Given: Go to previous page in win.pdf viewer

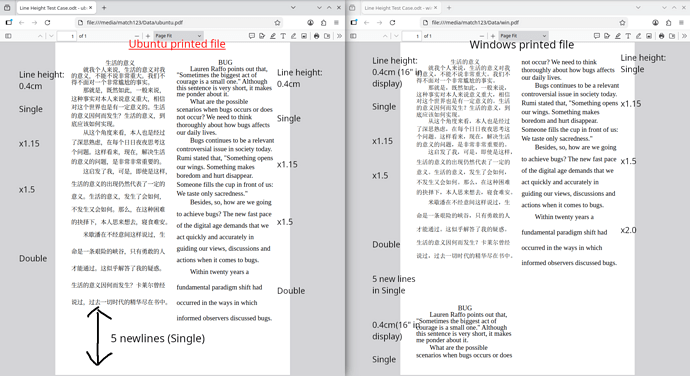Looking at the screenshot, I should (385, 36).
